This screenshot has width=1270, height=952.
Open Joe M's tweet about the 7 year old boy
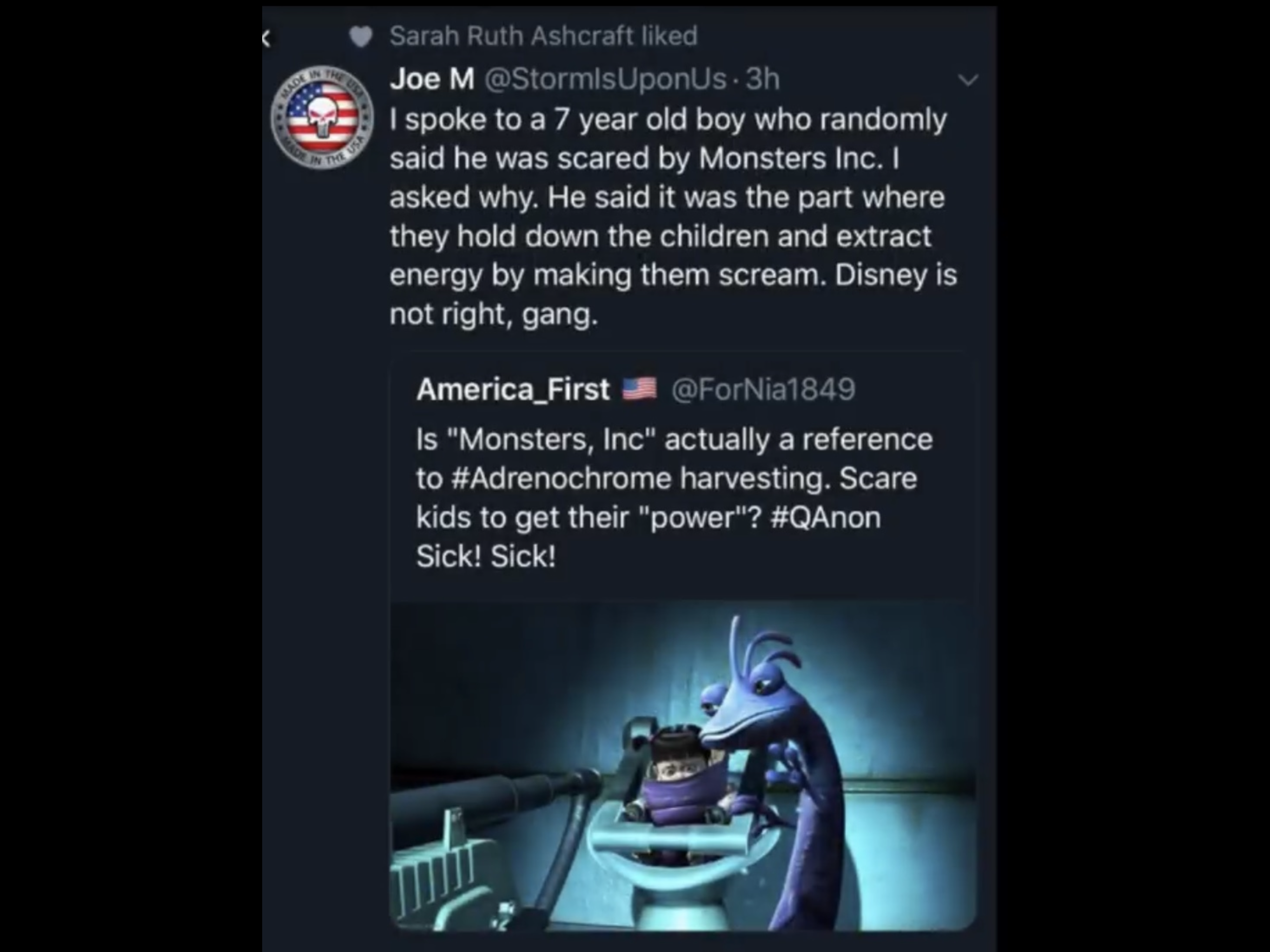(x=672, y=217)
